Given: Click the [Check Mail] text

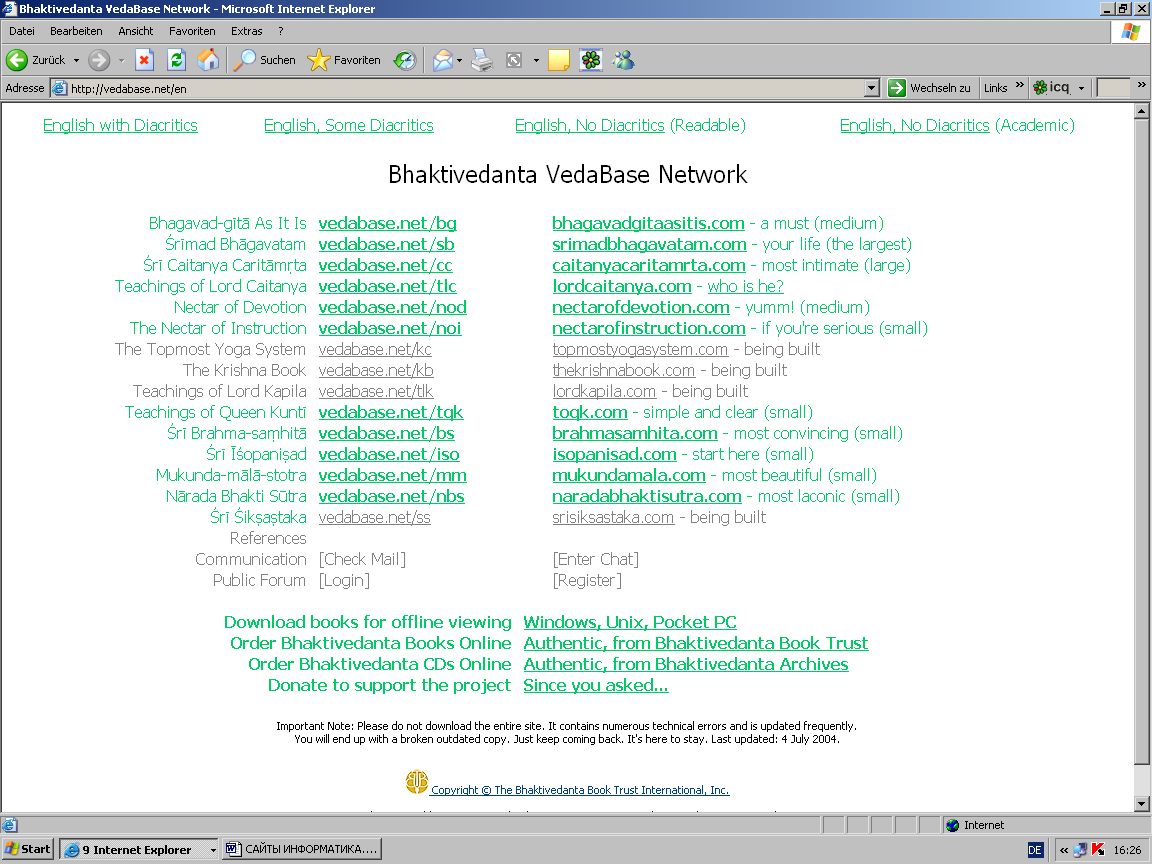Looking at the screenshot, I should pyautogui.click(x=362, y=559).
